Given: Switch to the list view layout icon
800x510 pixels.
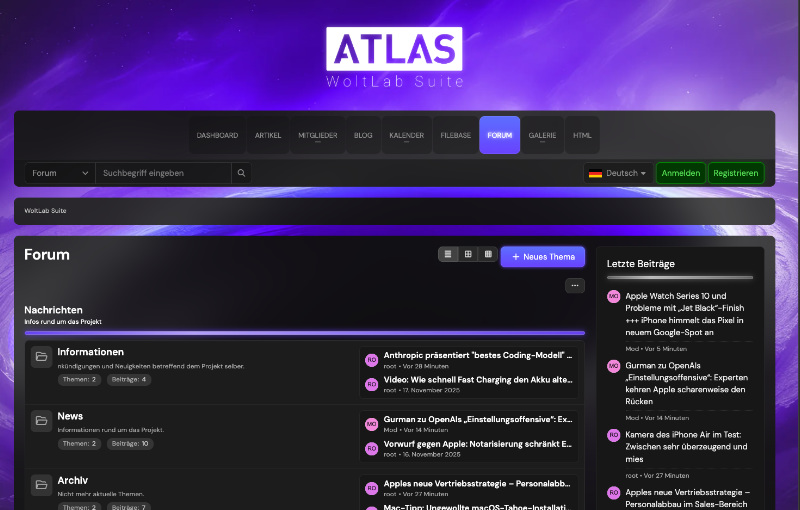Looking at the screenshot, I should (449, 255).
